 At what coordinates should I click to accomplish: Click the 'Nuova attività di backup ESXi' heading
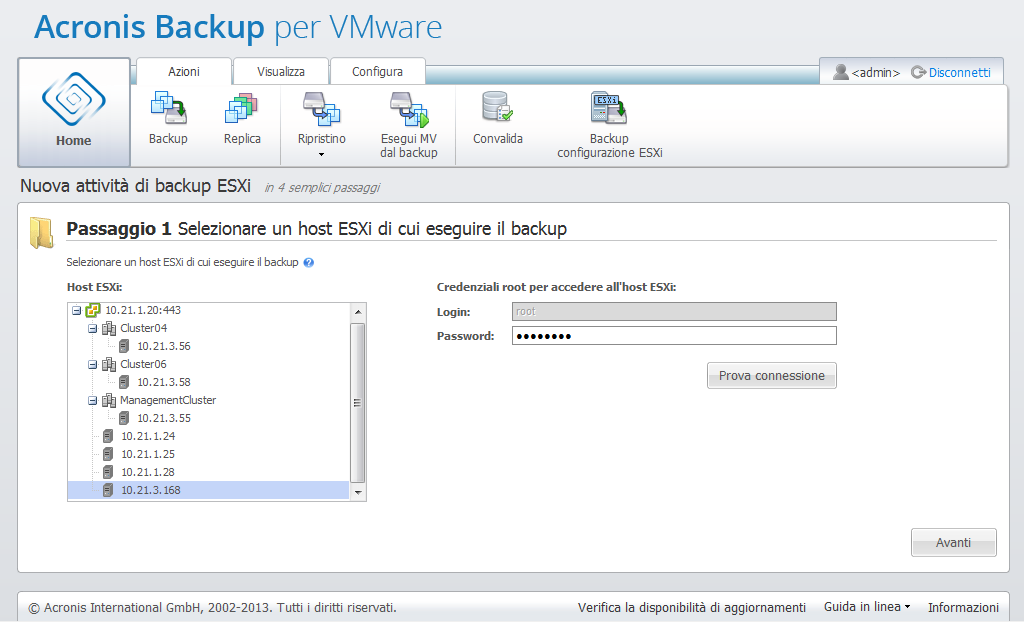coord(136,186)
